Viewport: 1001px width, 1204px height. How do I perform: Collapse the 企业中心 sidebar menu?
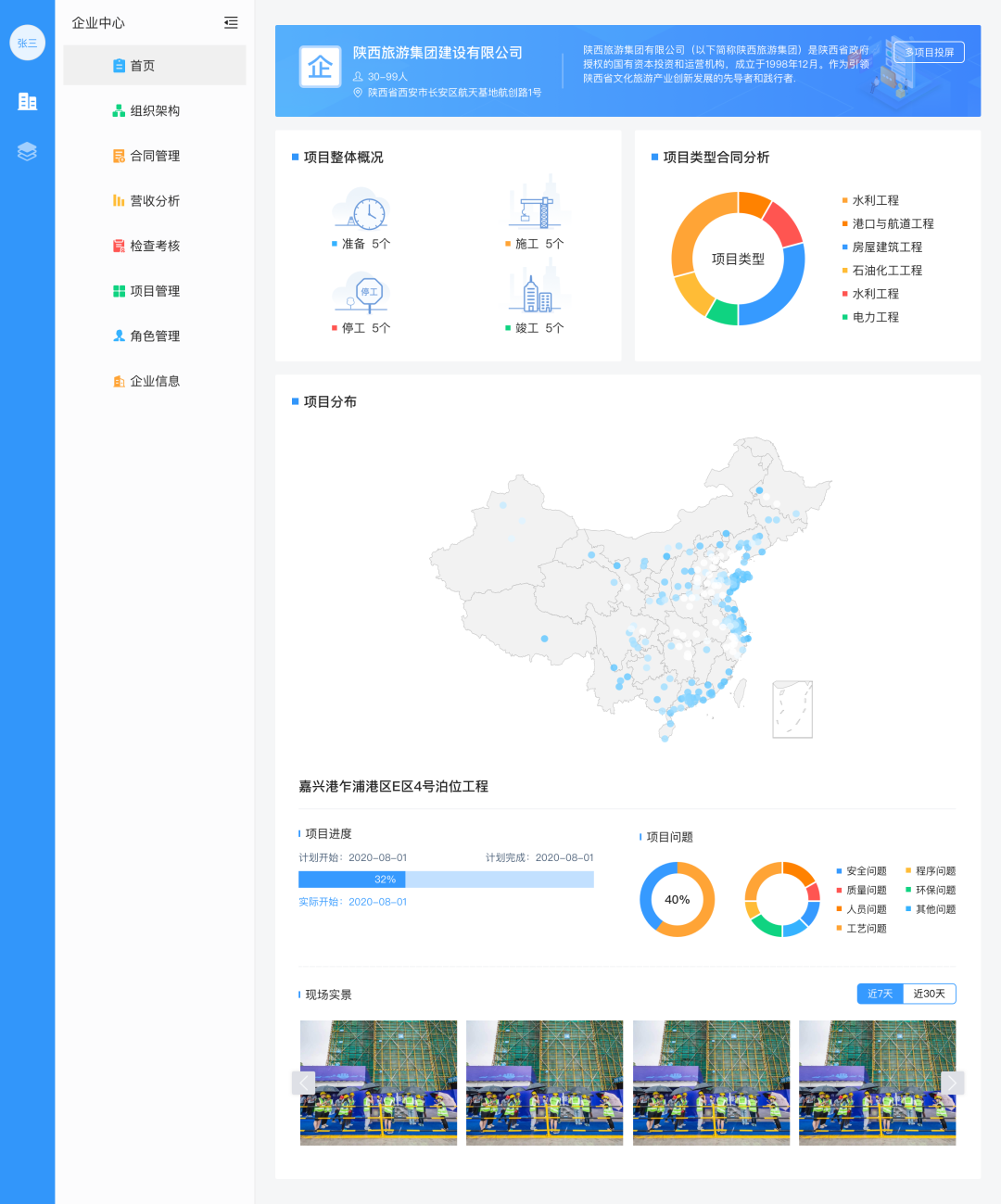(231, 22)
